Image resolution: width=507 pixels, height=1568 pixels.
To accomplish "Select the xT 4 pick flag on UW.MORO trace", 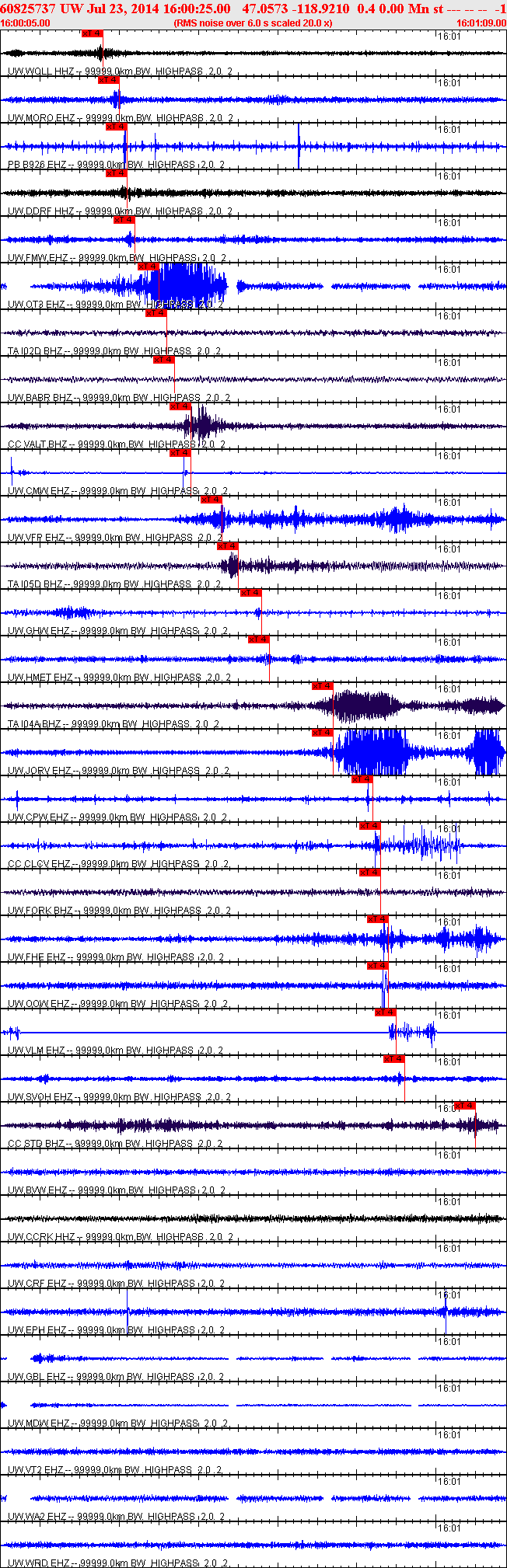I will (108, 80).
